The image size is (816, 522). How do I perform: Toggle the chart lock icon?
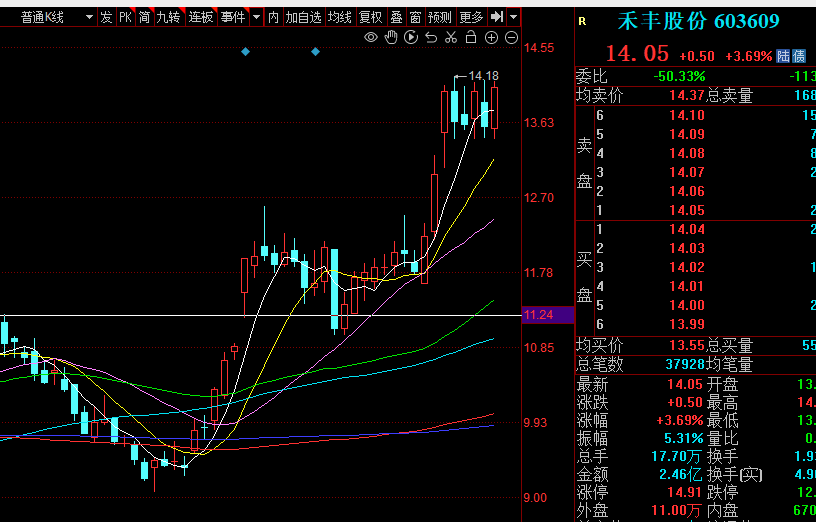tap(471, 36)
